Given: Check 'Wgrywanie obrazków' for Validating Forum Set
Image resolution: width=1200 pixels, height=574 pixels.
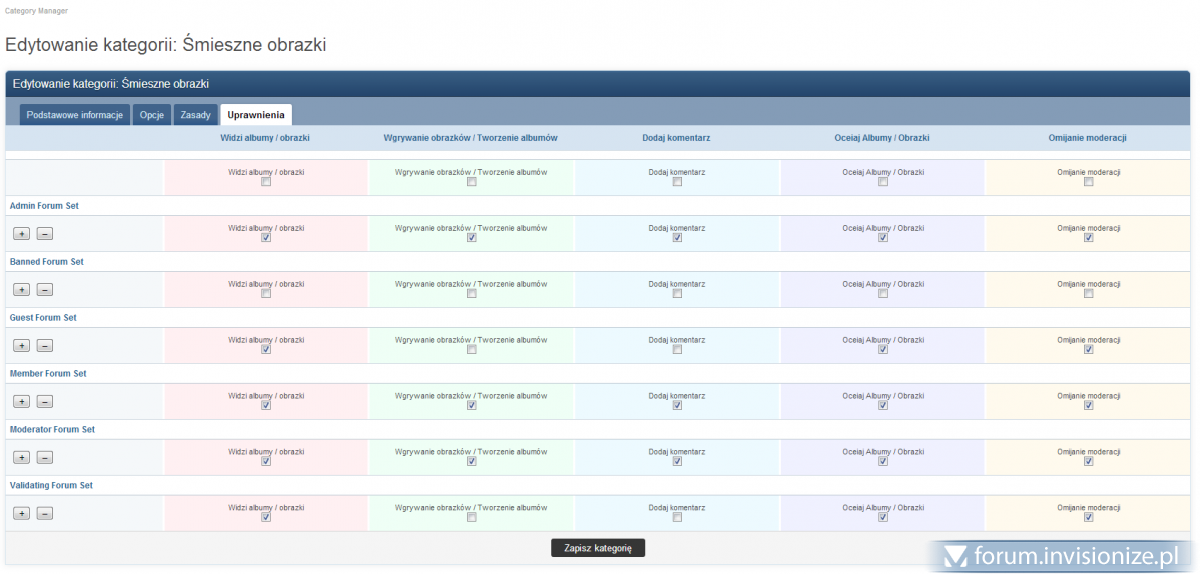Looking at the screenshot, I should 471,518.
